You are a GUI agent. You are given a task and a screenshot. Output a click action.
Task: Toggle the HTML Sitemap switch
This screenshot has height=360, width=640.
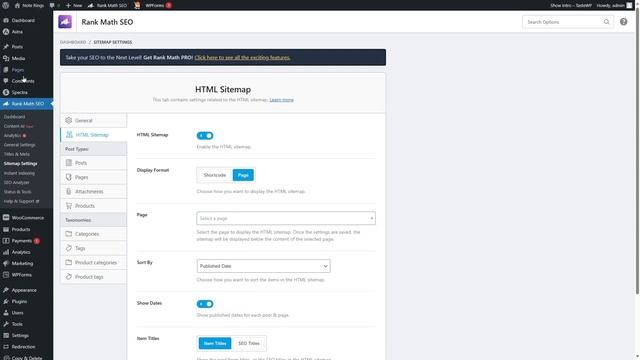point(205,136)
